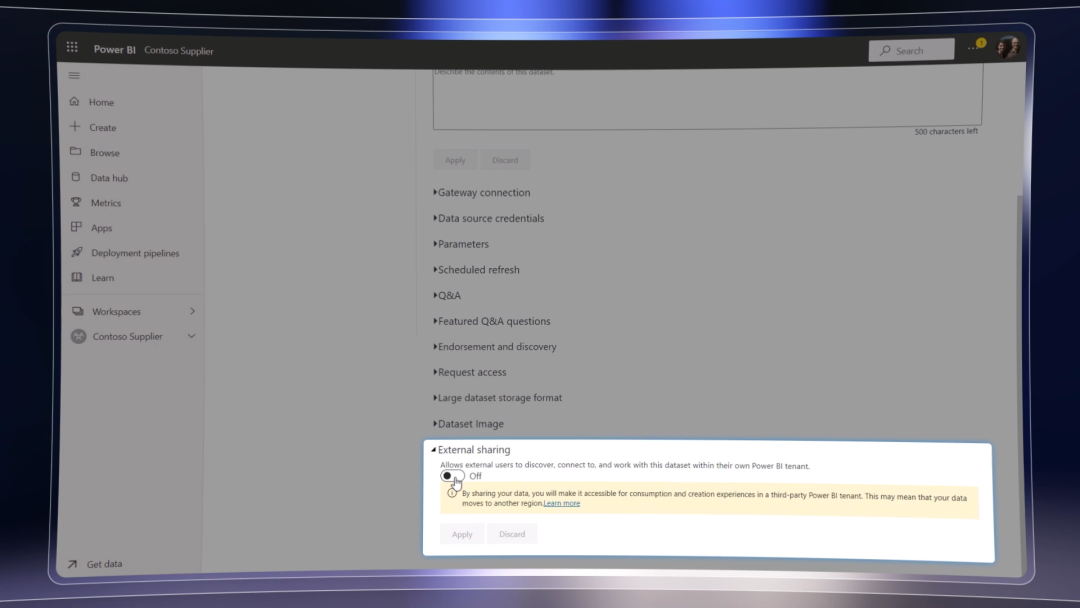
Task: Collapse the navigation hamburger menu
Action: point(74,76)
